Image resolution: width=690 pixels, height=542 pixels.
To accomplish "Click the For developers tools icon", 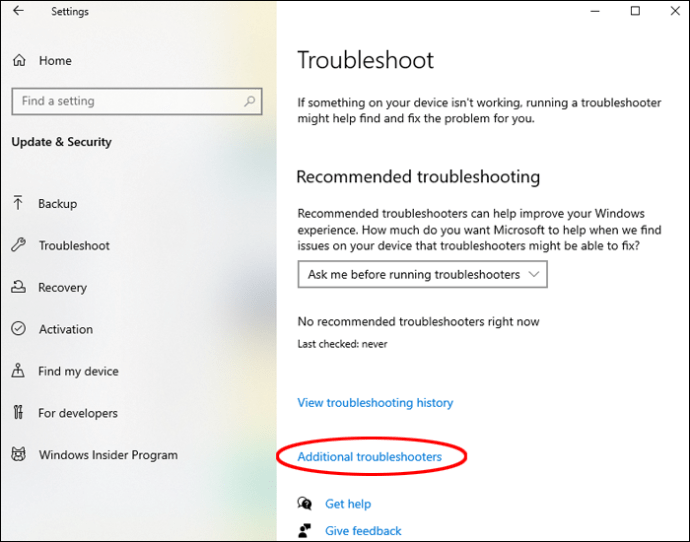I will [x=18, y=412].
